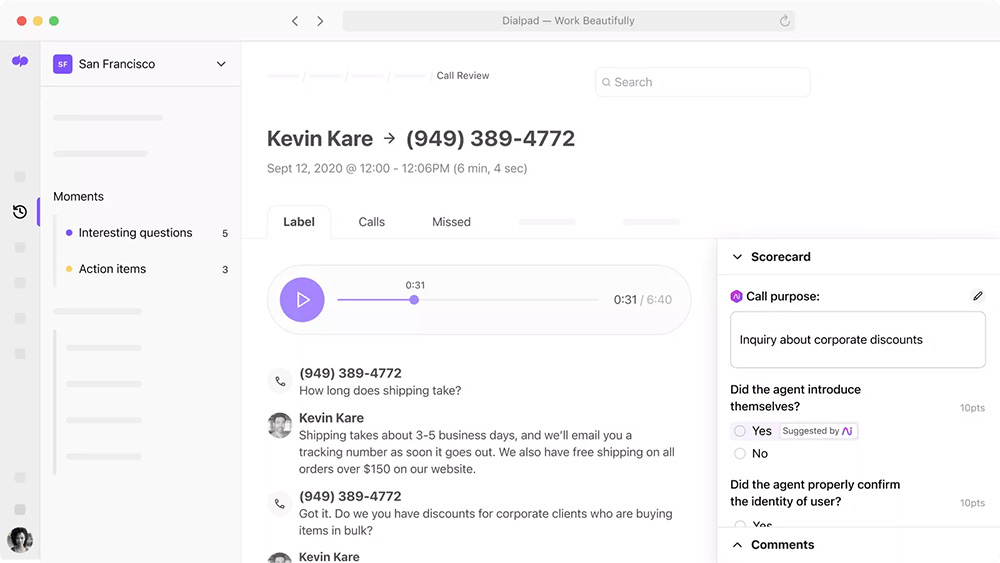Click the Dialpad logo icon
The width and height of the screenshot is (1000, 563).
click(20, 61)
